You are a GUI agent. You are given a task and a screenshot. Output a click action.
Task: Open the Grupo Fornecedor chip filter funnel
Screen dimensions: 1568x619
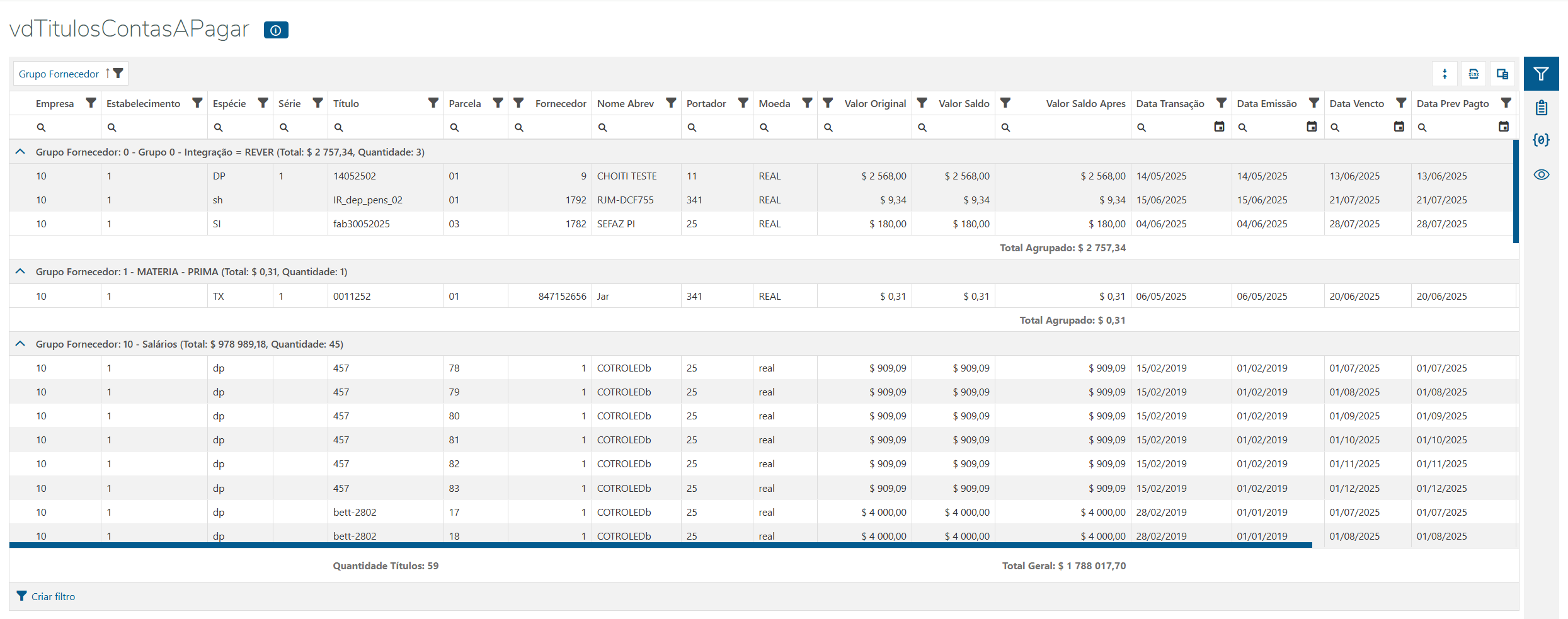pos(118,73)
